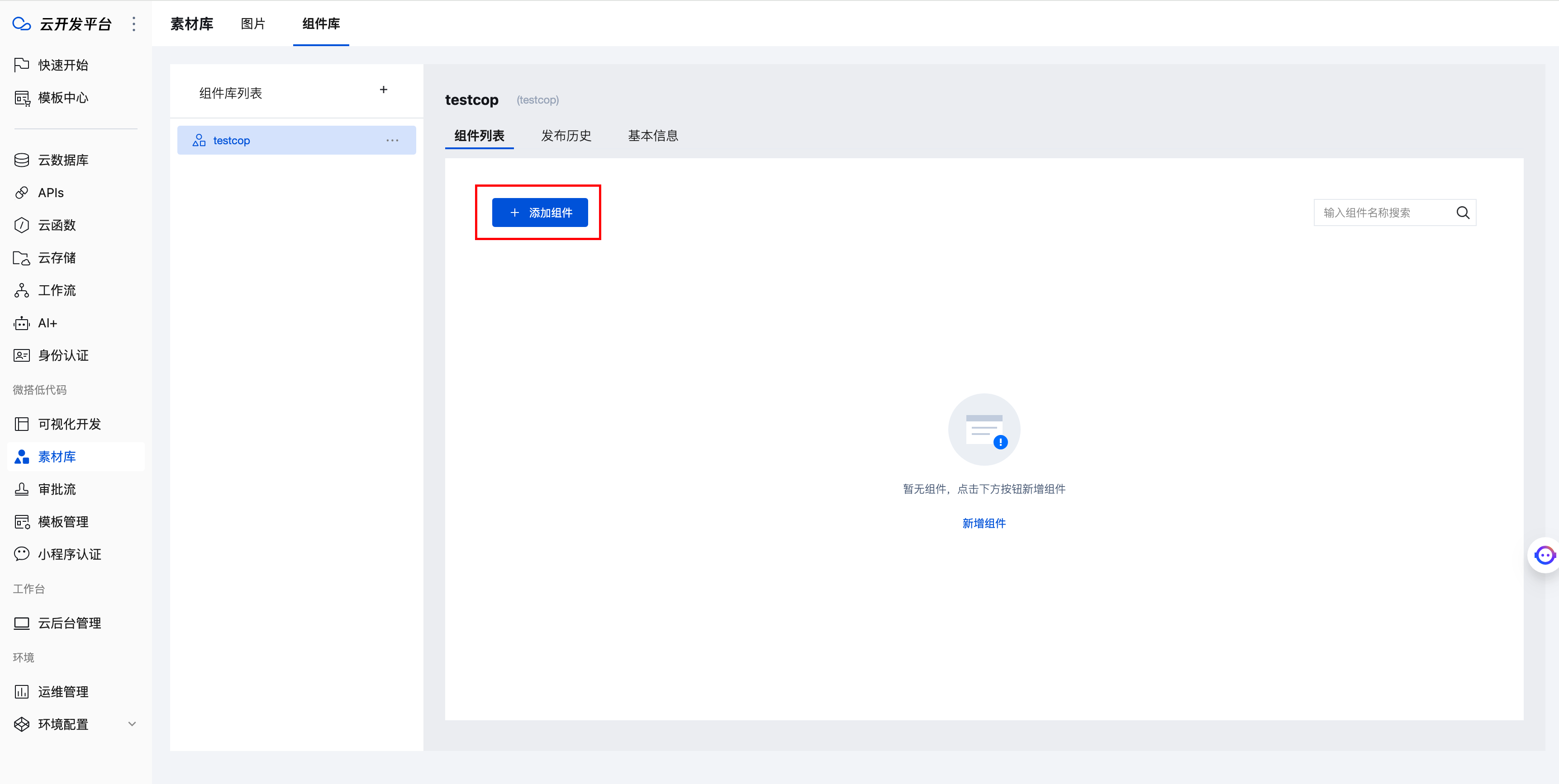This screenshot has height=784, width=1559.
Task: Click the 新增组件 link
Action: pyautogui.click(x=984, y=523)
